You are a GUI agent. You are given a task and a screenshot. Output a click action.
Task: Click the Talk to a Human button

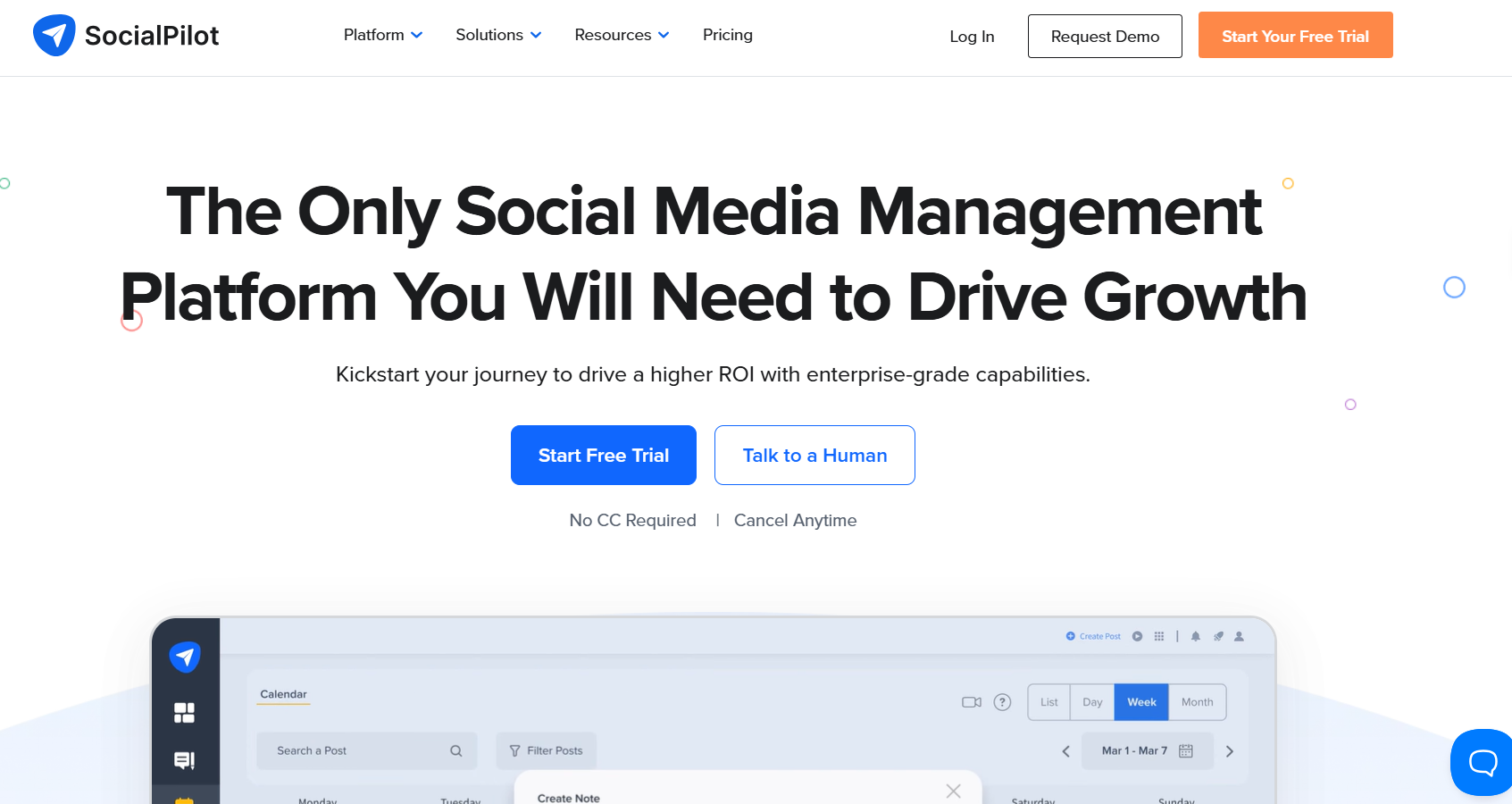(814, 455)
